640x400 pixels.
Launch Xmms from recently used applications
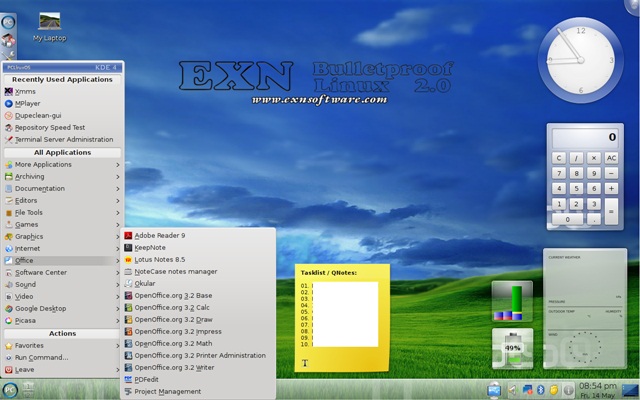click(62, 91)
